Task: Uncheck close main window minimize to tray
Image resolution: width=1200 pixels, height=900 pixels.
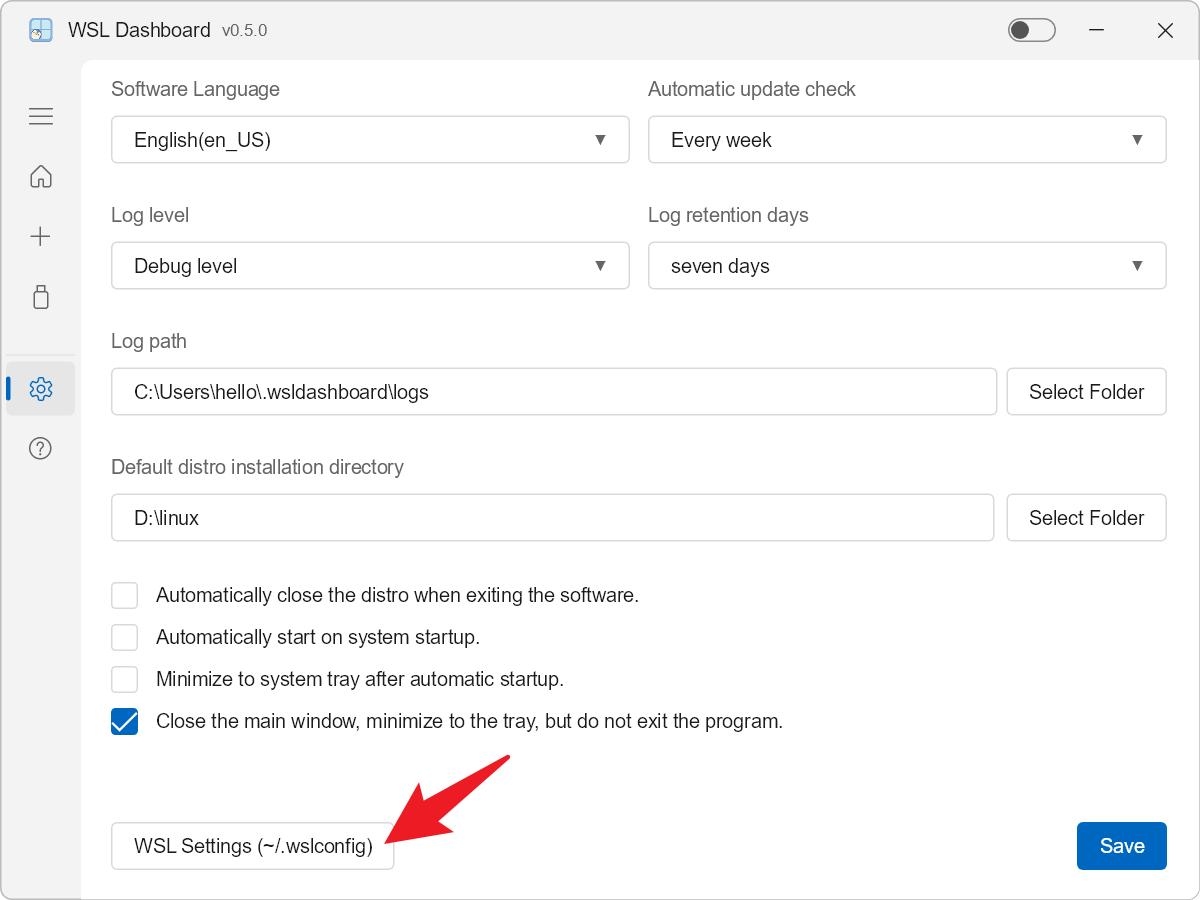Action: (124, 721)
